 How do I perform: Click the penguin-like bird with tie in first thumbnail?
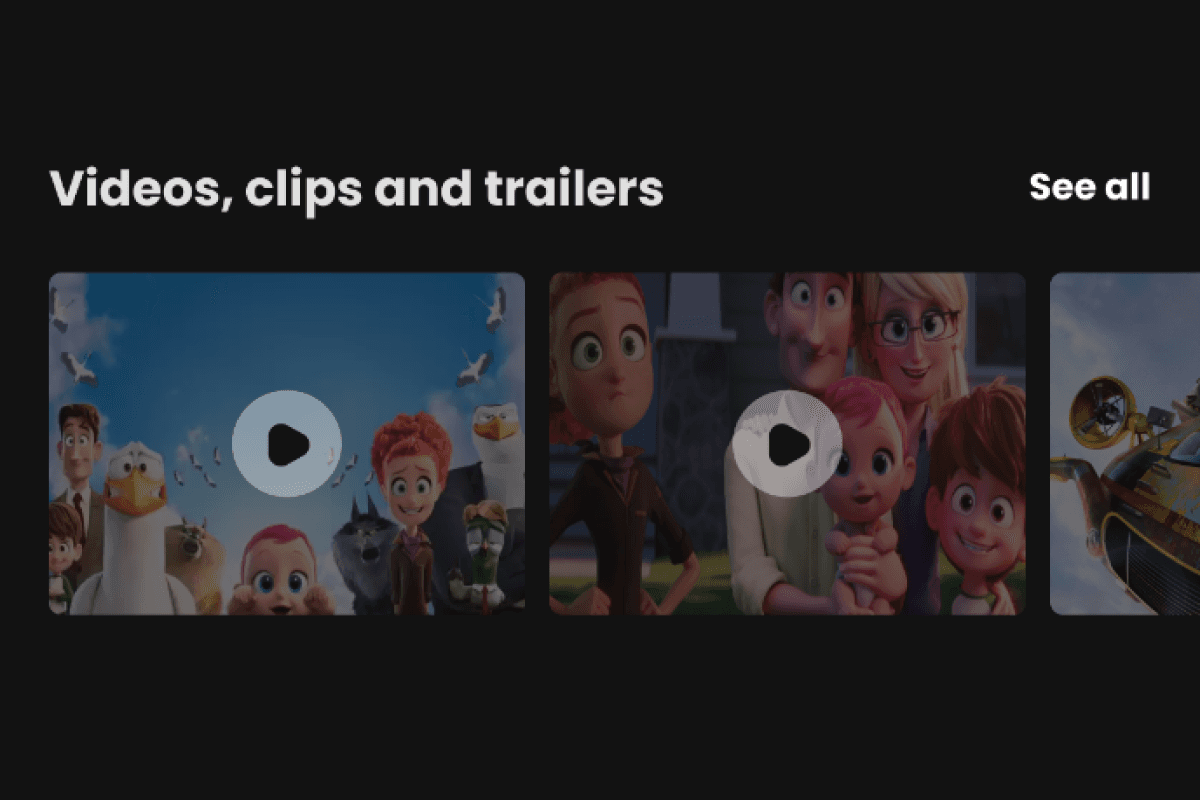coord(483,555)
